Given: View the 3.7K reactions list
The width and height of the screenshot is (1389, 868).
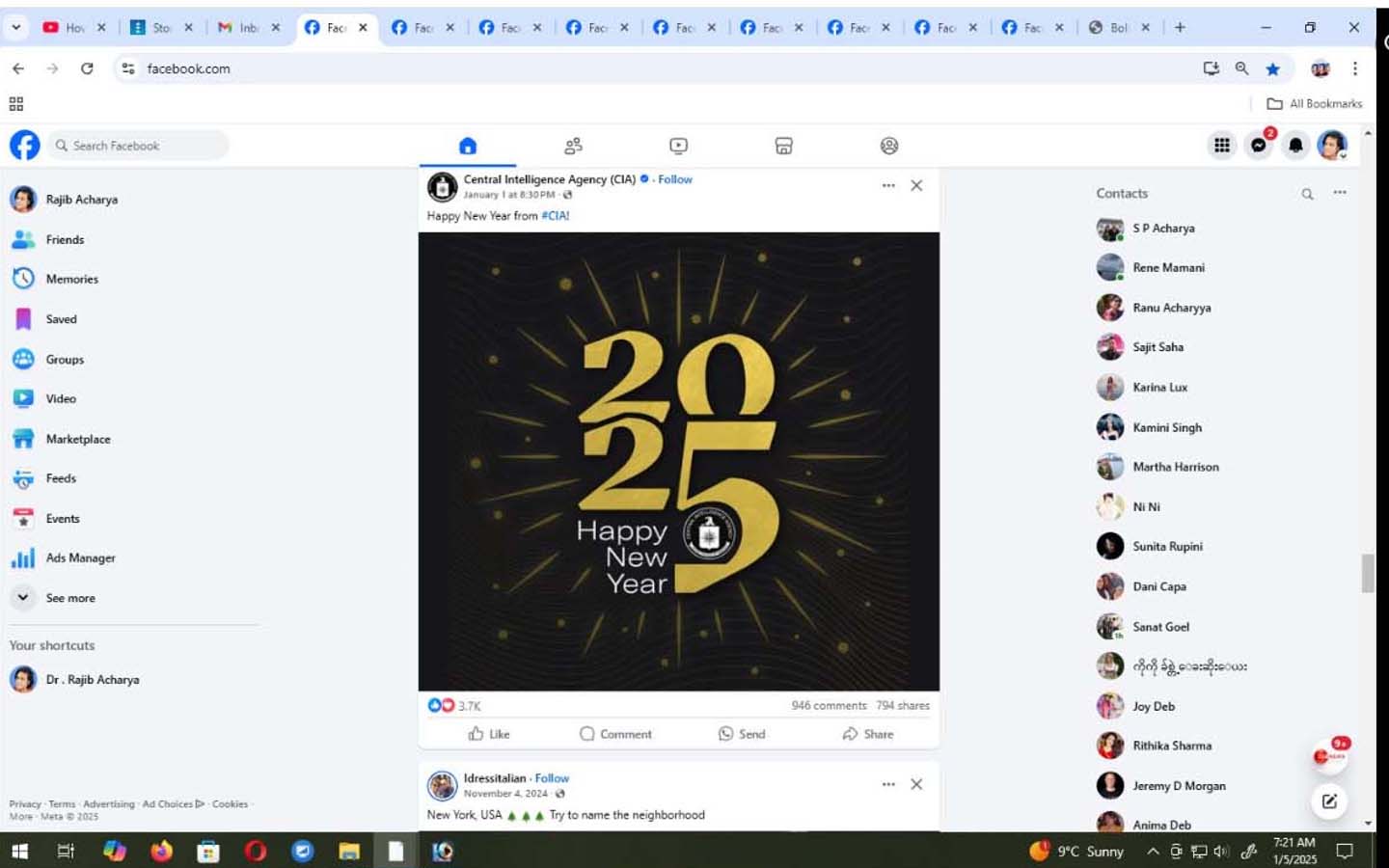Looking at the screenshot, I should [454, 706].
